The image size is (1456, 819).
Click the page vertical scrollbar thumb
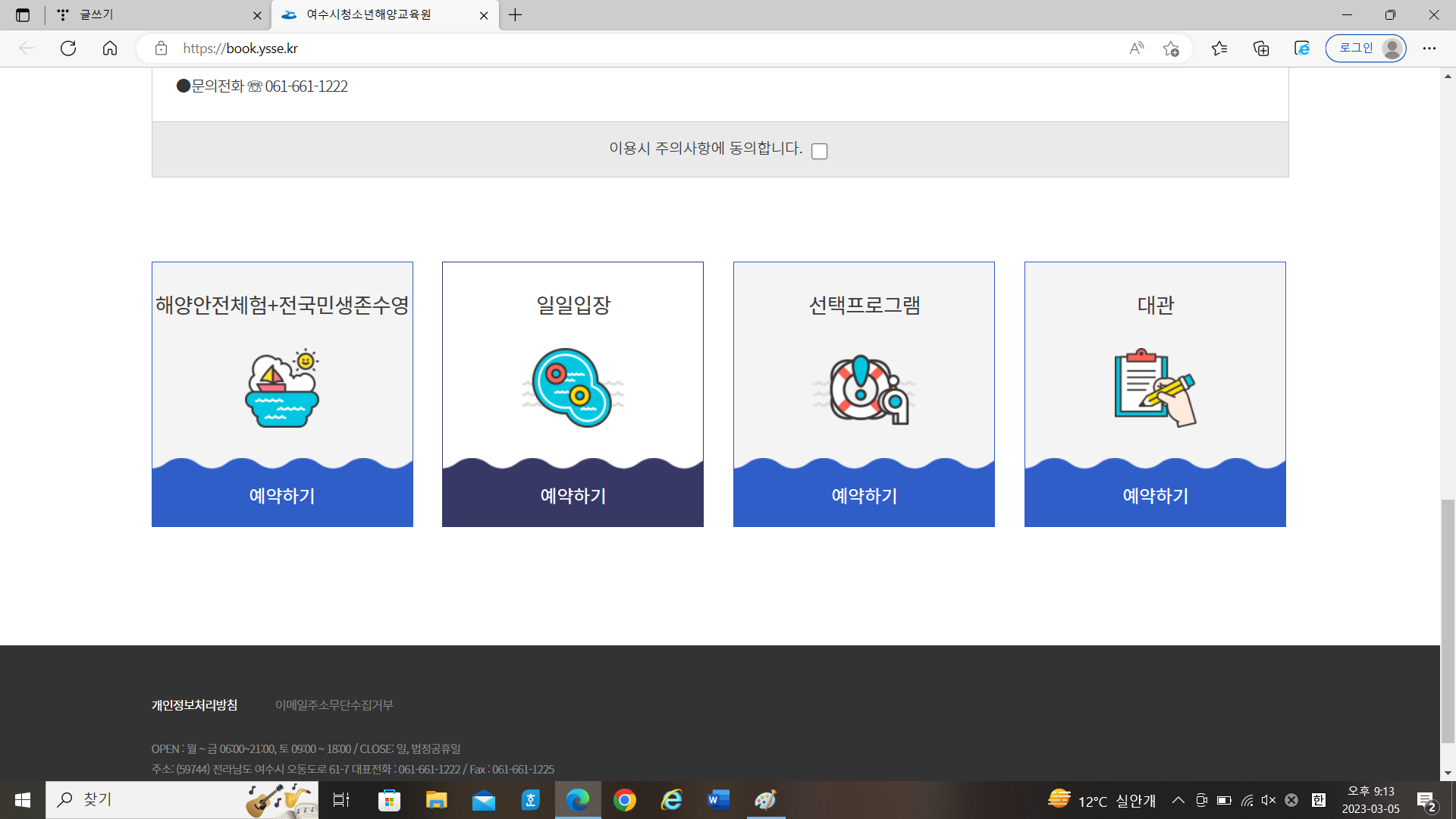(x=1448, y=622)
